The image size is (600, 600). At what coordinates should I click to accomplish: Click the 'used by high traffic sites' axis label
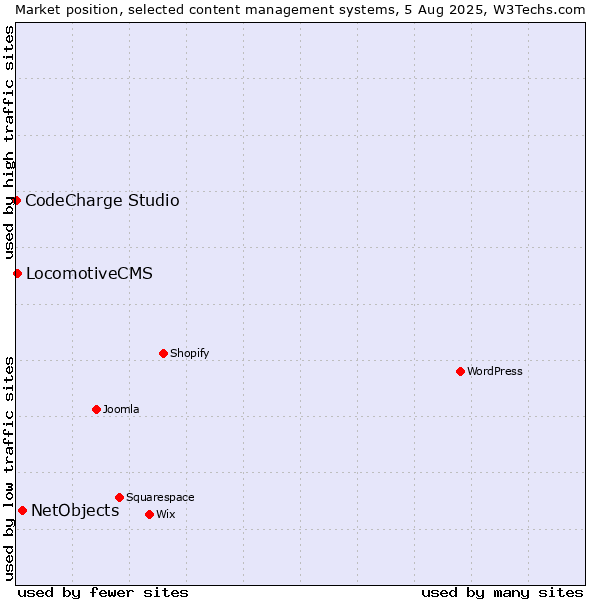tap(8, 142)
